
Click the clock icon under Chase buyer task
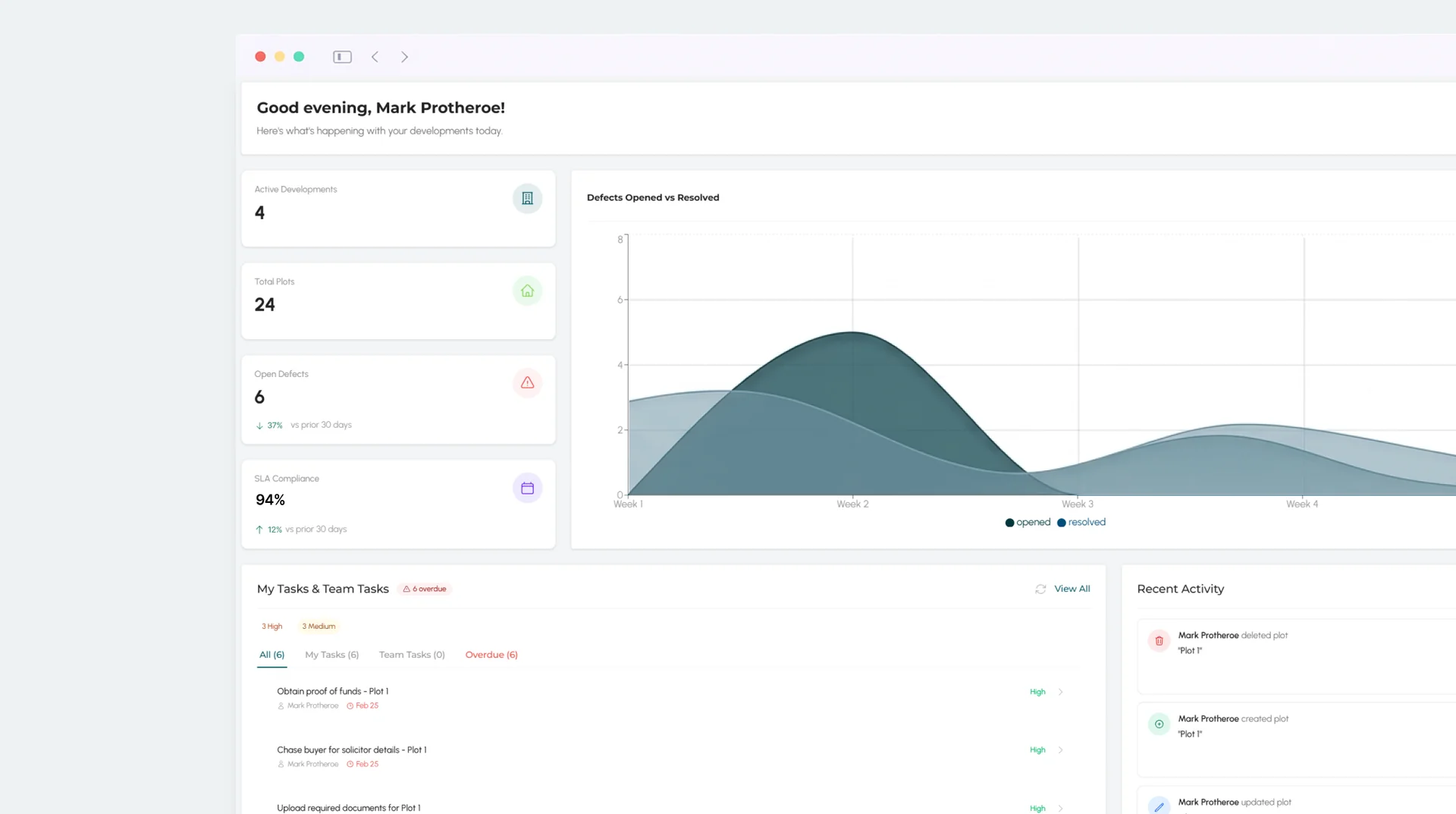point(350,765)
